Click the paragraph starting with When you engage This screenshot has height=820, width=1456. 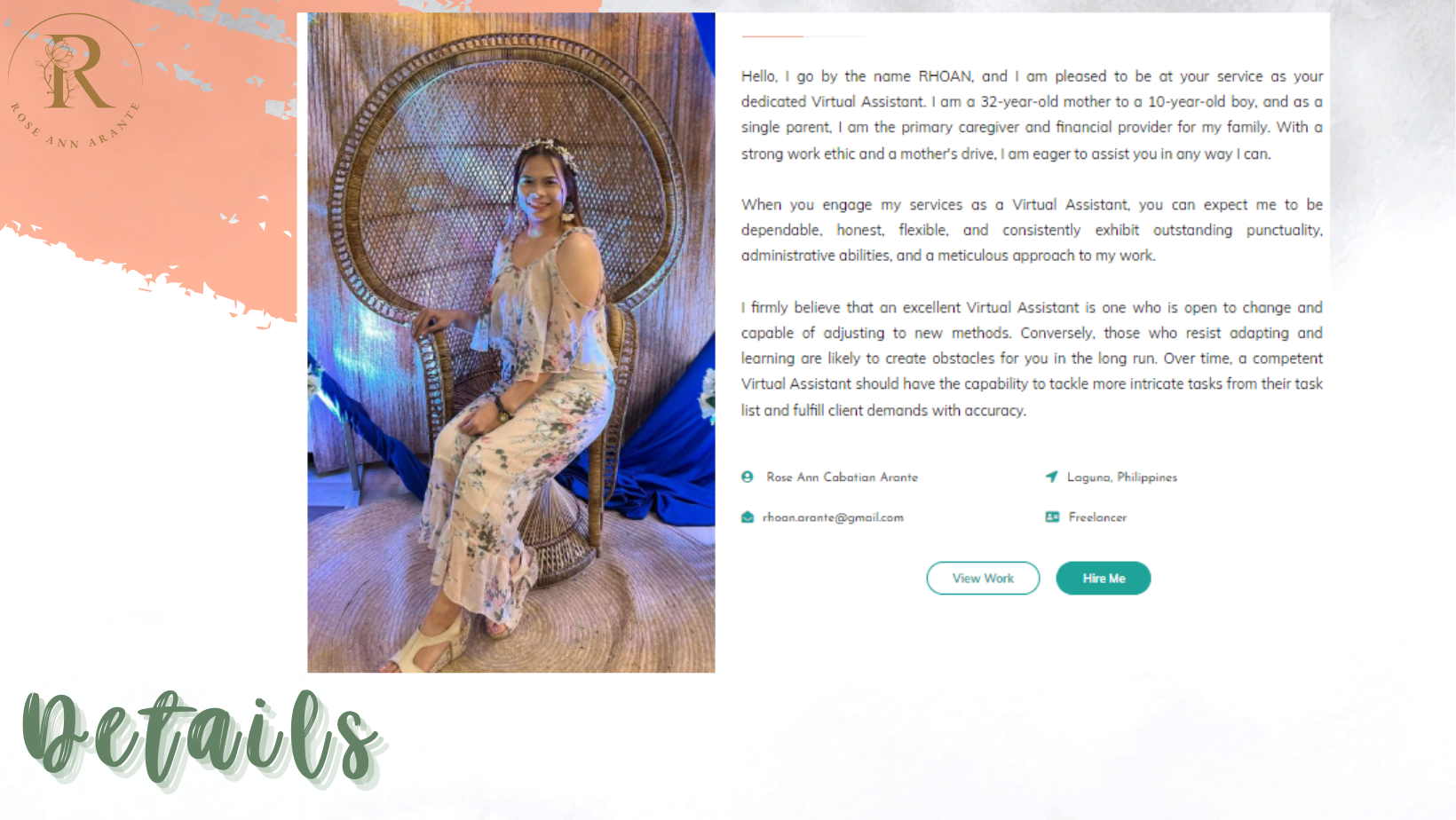pyautogui.click(x=1032, y=230)
